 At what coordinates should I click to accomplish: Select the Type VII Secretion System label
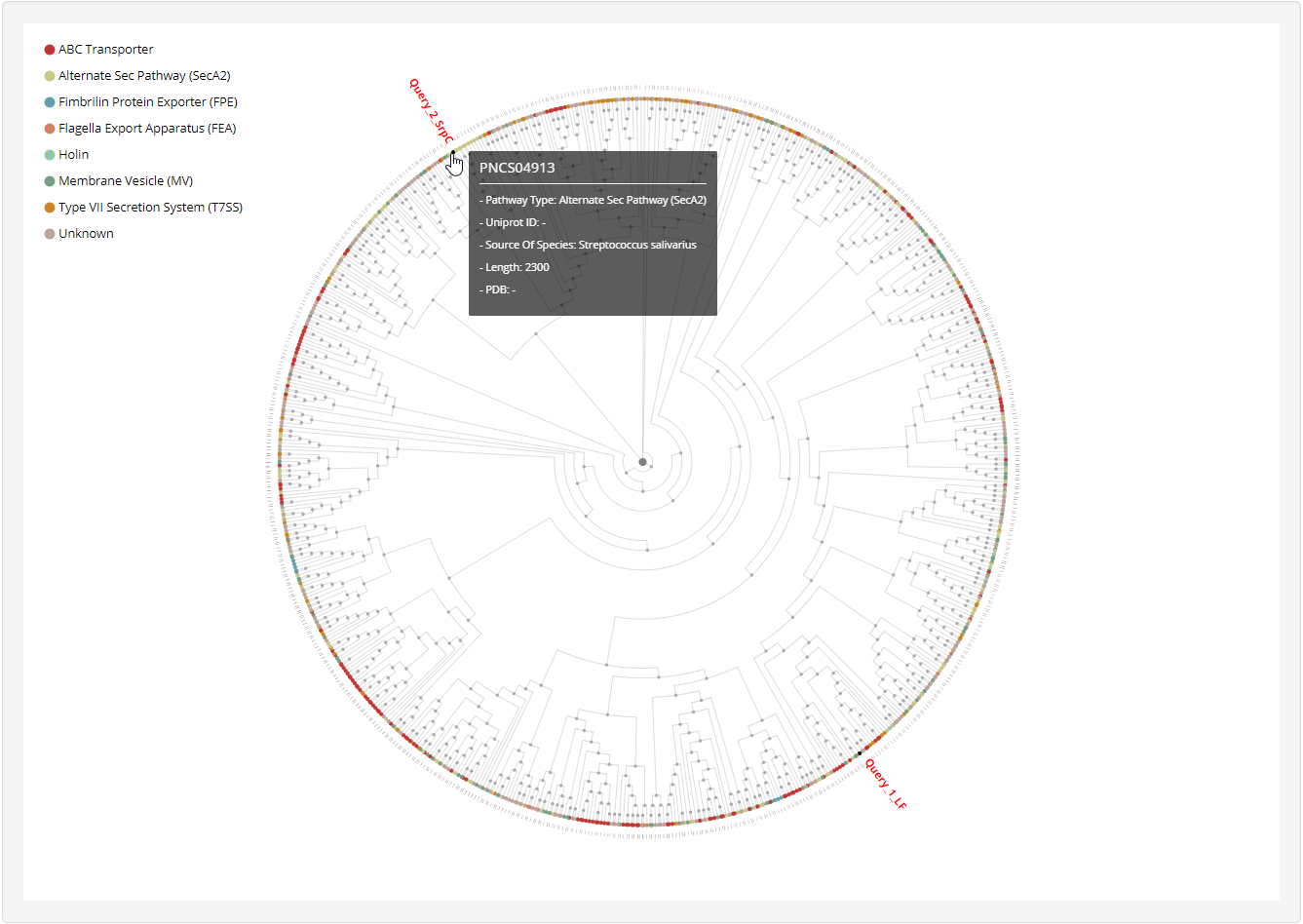(x=150, y=208)
